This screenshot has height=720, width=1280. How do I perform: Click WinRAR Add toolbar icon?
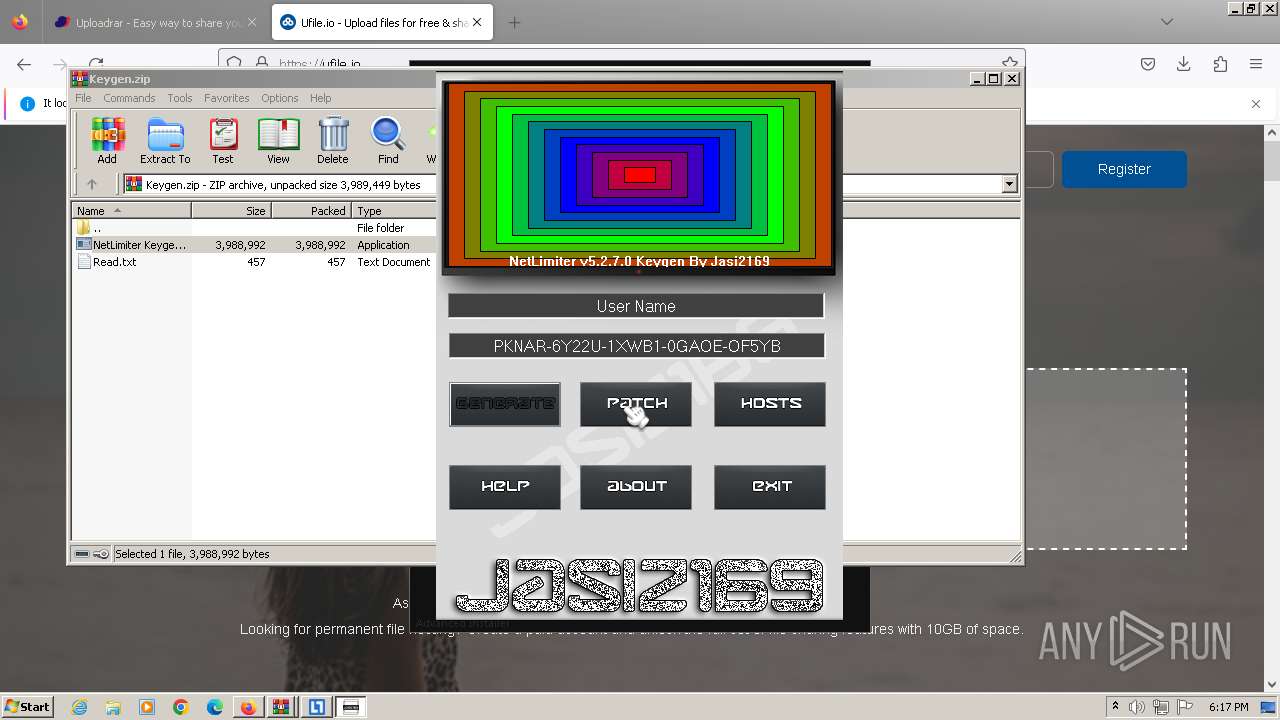tap(107, 141)
